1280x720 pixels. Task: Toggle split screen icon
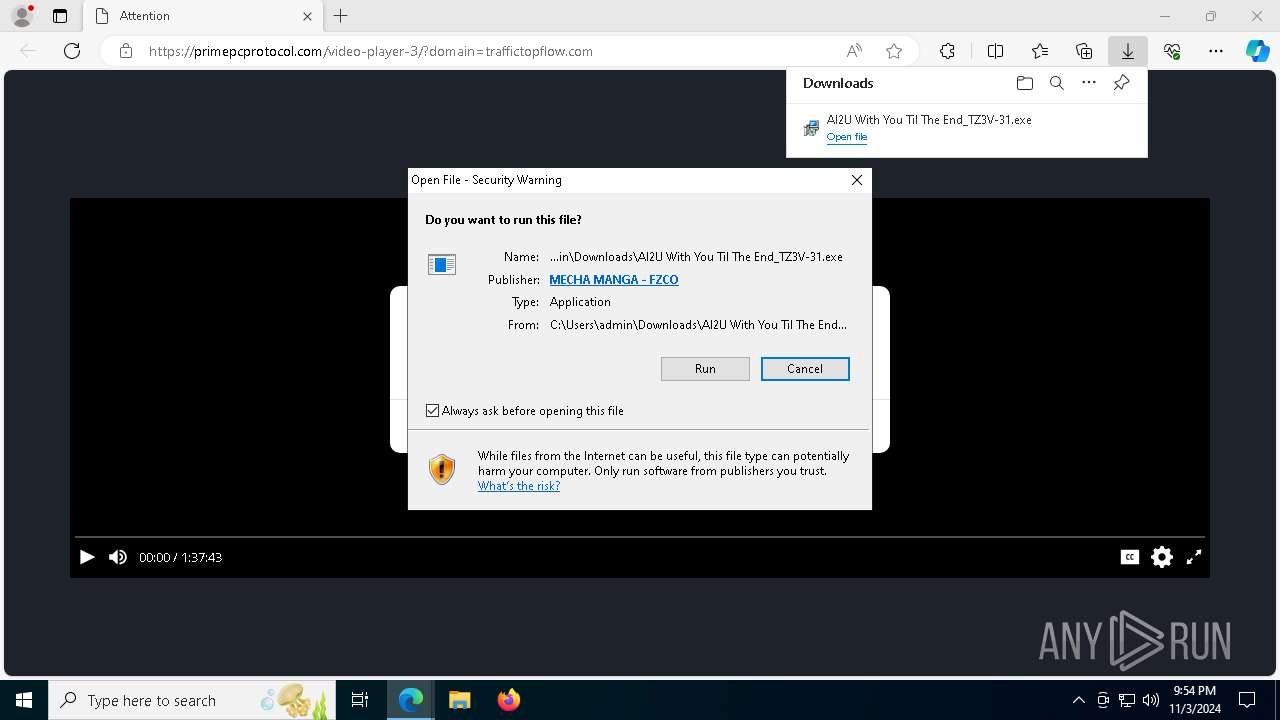[995, 51]
